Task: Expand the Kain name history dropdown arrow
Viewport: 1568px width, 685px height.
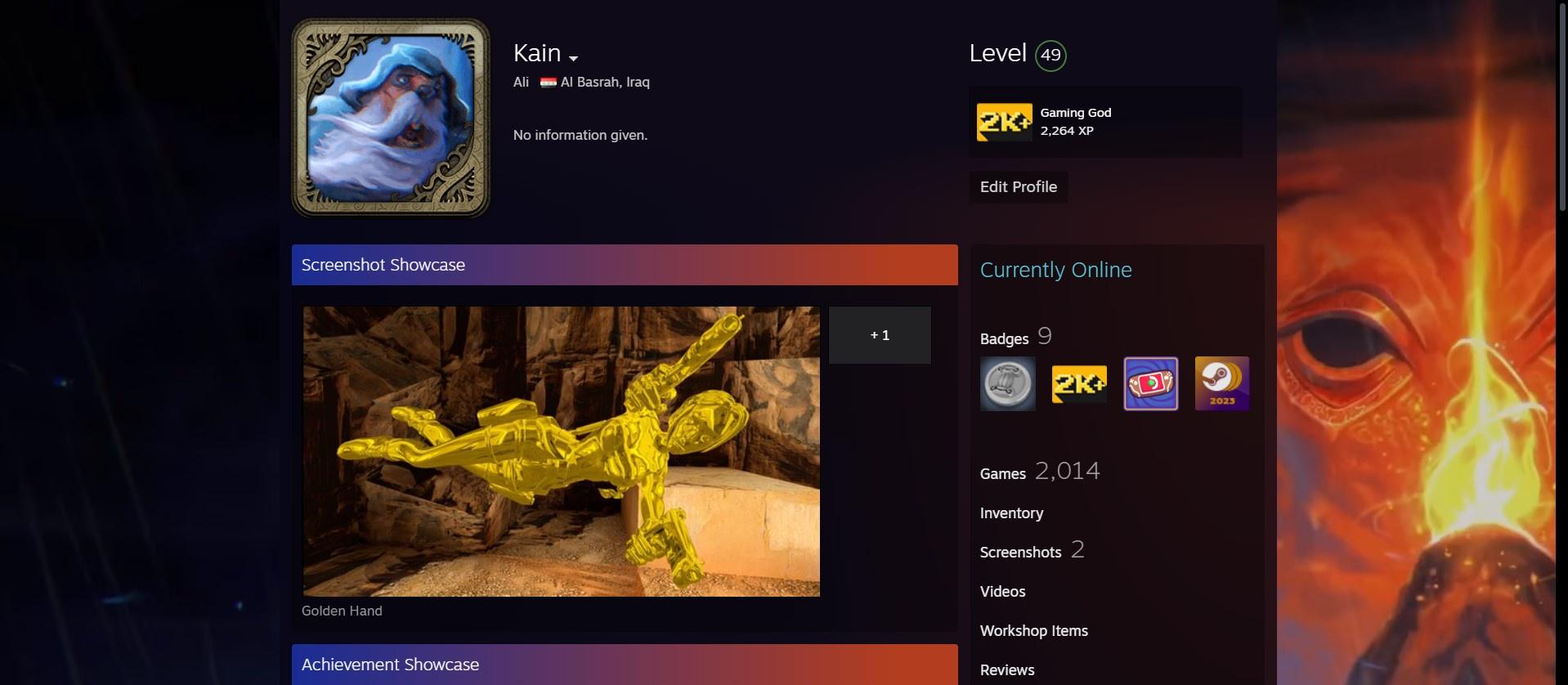Action: pos(573,58)
